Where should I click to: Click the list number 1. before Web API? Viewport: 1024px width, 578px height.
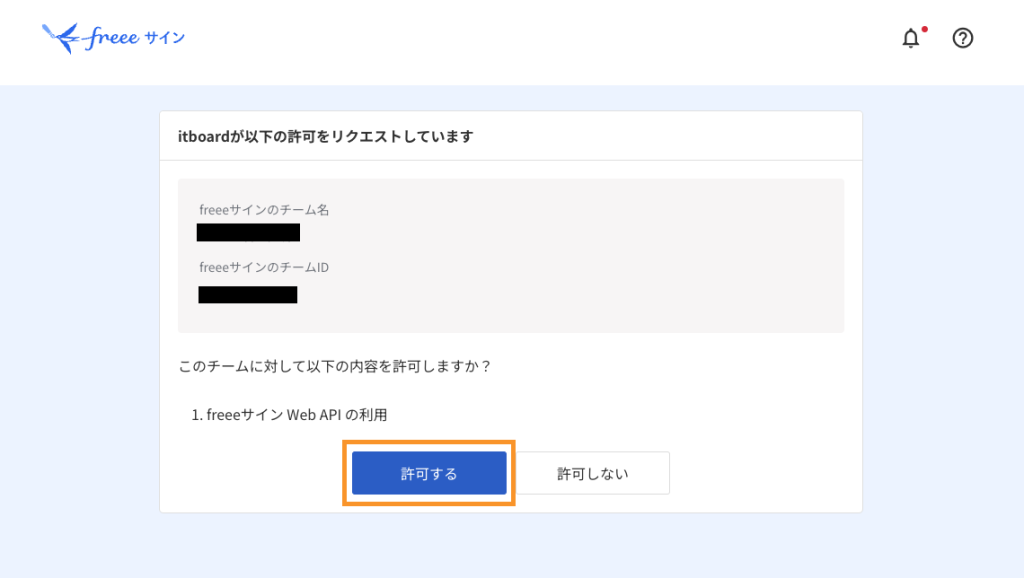tap(197, 414)
